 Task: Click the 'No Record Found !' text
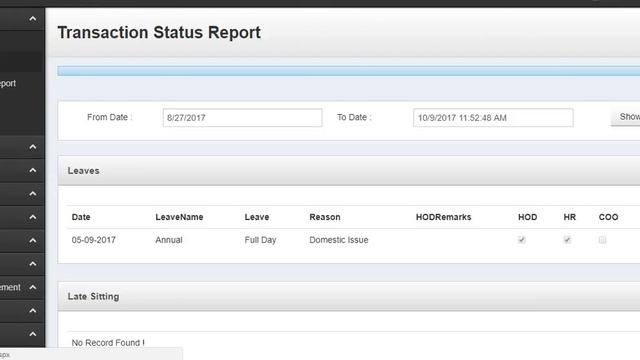(x=108, y=343)
